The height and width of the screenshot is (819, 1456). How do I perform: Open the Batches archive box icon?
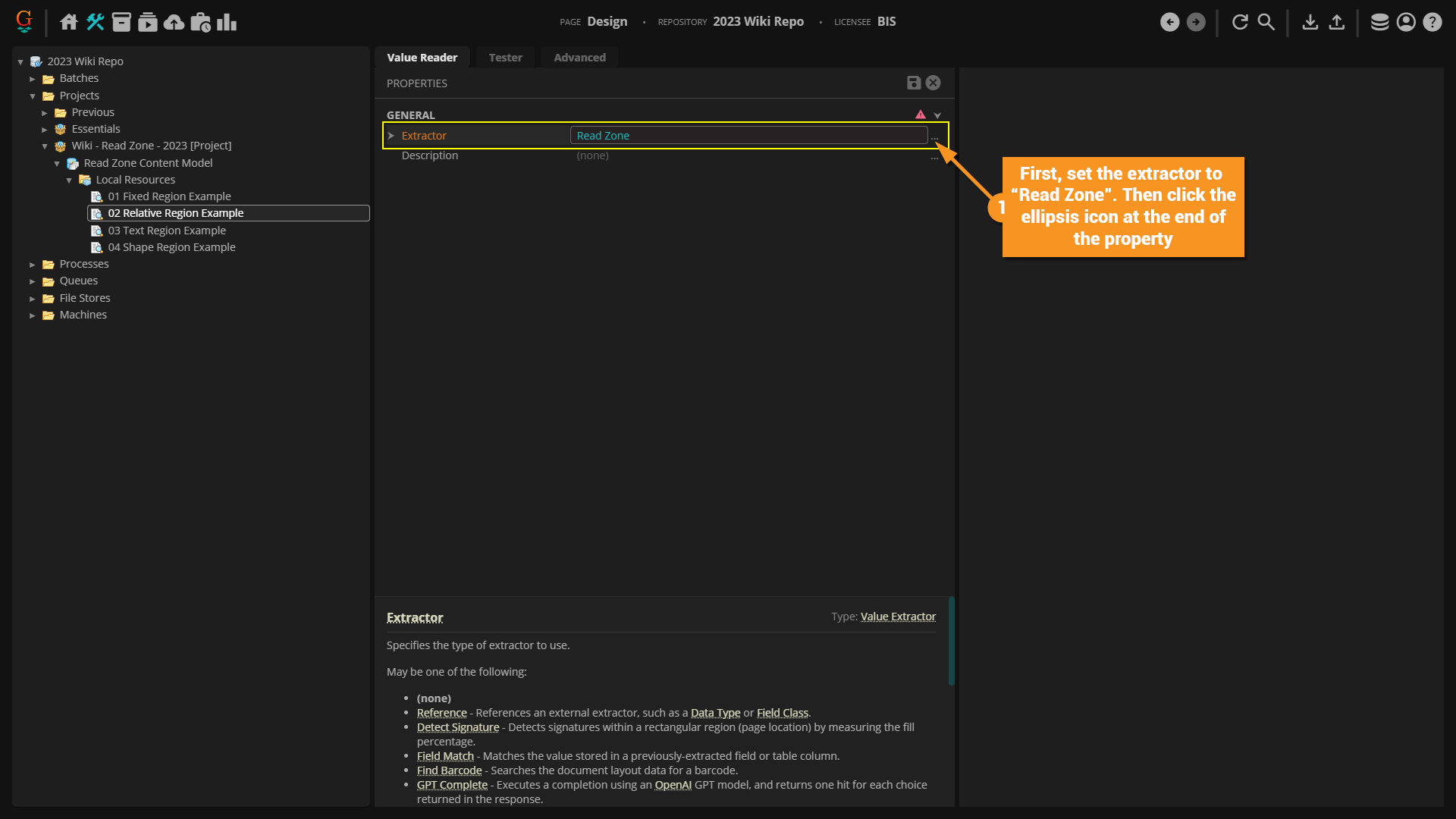(x=121, y=22)
